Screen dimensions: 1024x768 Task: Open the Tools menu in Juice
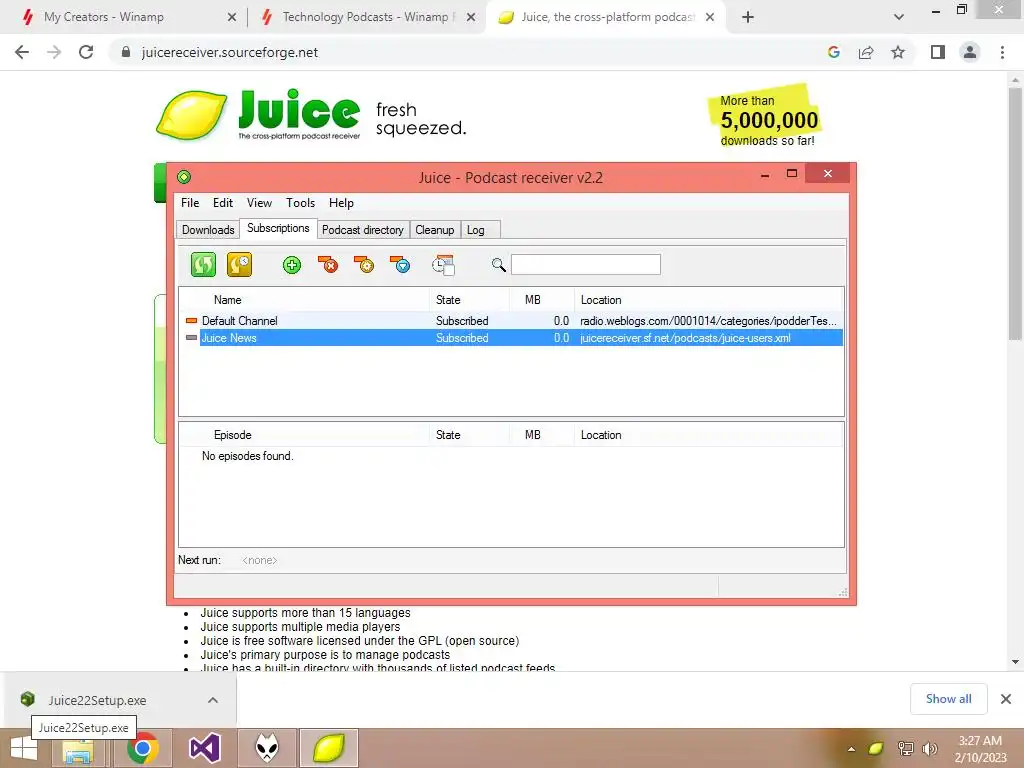click(300, 203)
